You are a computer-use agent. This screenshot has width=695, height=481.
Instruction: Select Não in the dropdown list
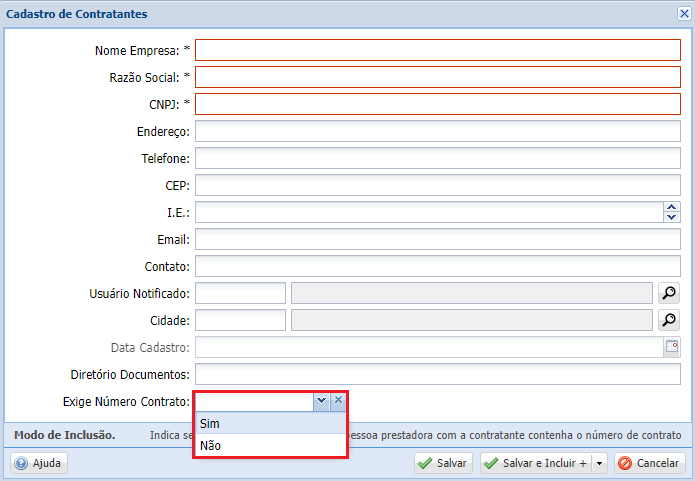(x=270, y=446)
